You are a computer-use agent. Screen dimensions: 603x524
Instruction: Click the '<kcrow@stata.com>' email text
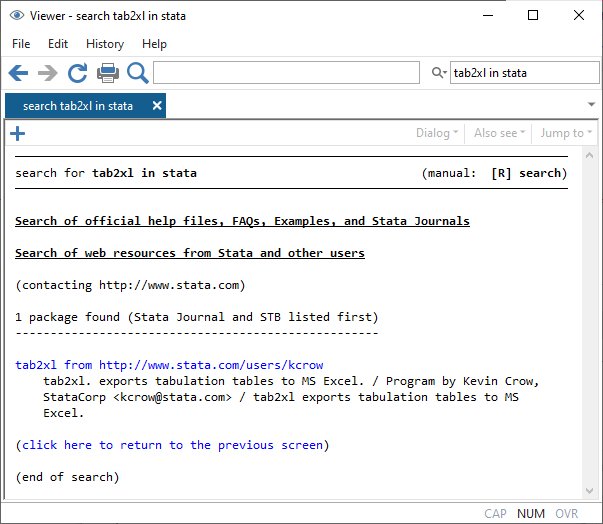coord(172,397)
